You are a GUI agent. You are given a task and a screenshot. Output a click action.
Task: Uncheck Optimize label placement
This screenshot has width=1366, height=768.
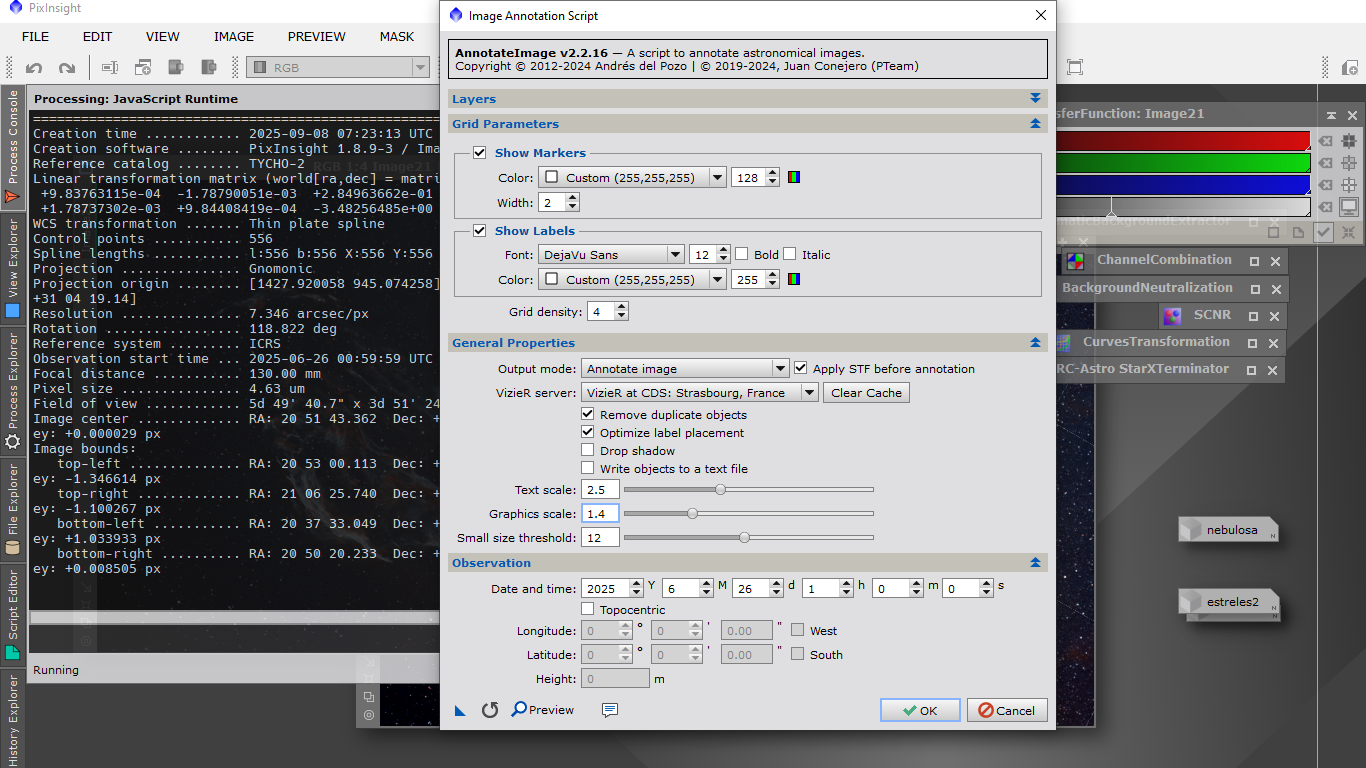pos(588,433)
